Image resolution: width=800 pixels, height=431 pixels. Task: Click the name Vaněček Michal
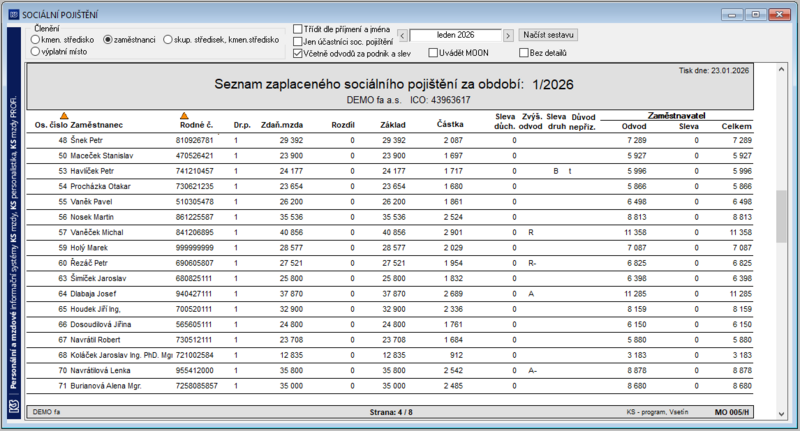[x=97, y=232]
